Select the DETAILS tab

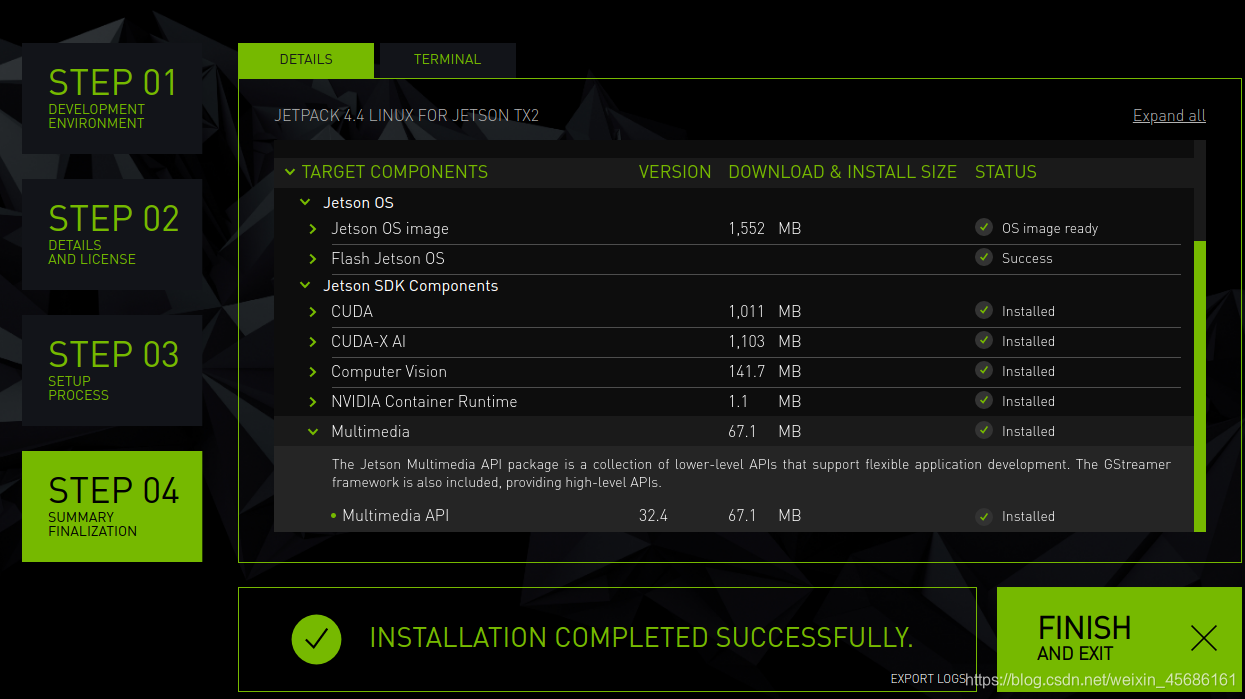coord(306,59)
